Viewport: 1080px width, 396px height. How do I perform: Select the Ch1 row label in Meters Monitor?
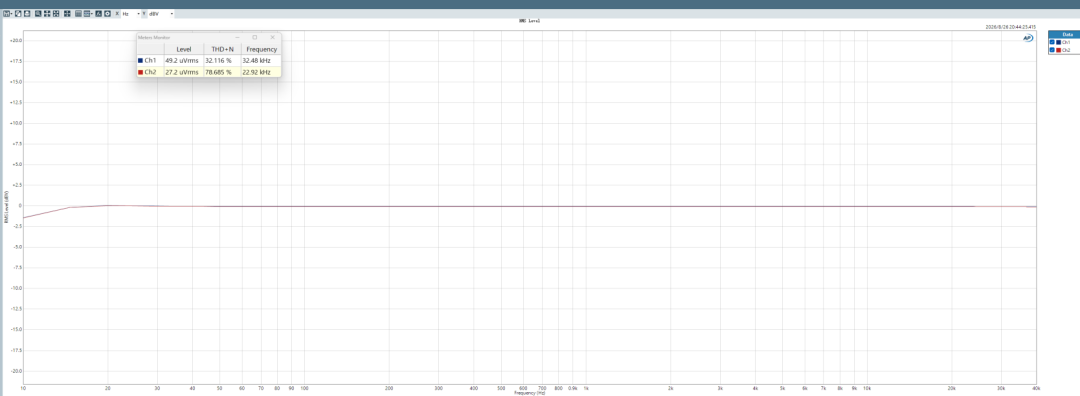(x=150, y=61)
